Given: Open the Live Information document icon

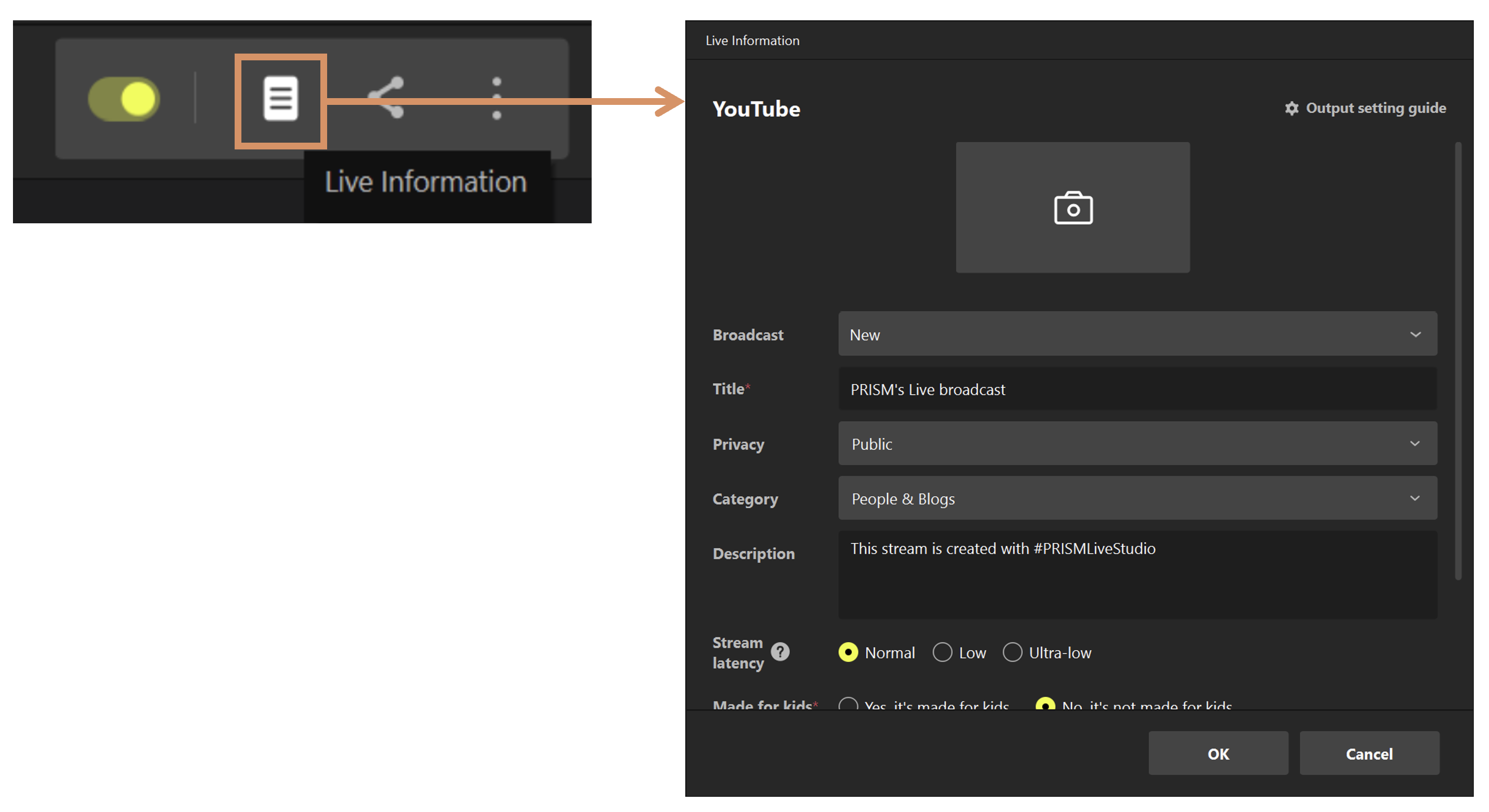Looking at the screenshot, I should (280, 99).
